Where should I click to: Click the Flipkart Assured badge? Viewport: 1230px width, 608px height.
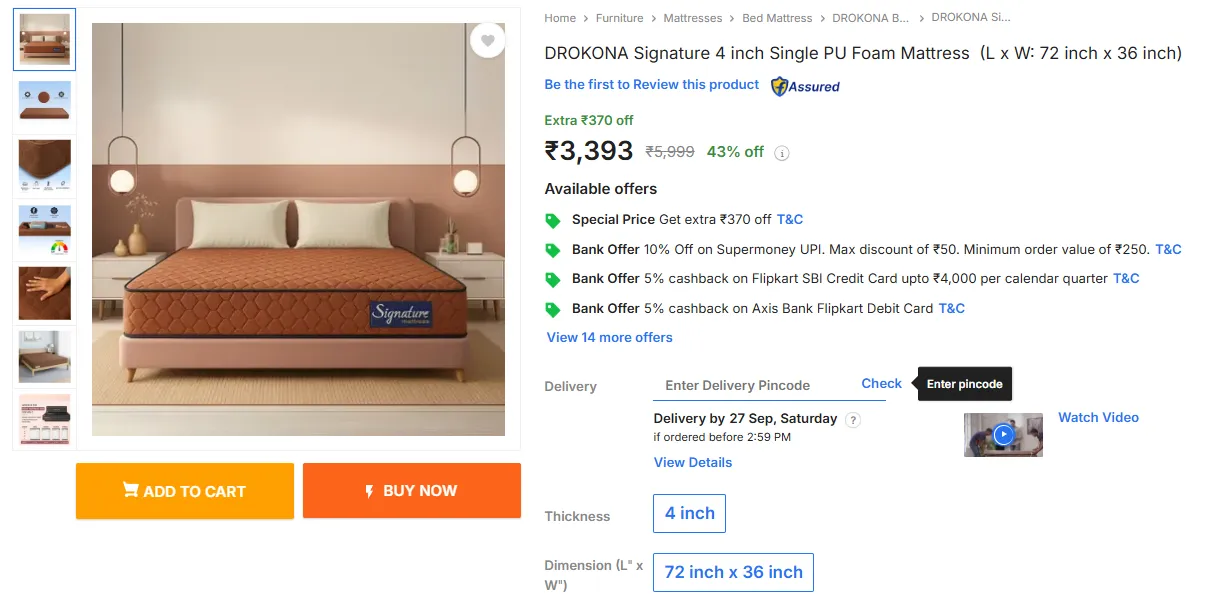(x=805, y=87)
